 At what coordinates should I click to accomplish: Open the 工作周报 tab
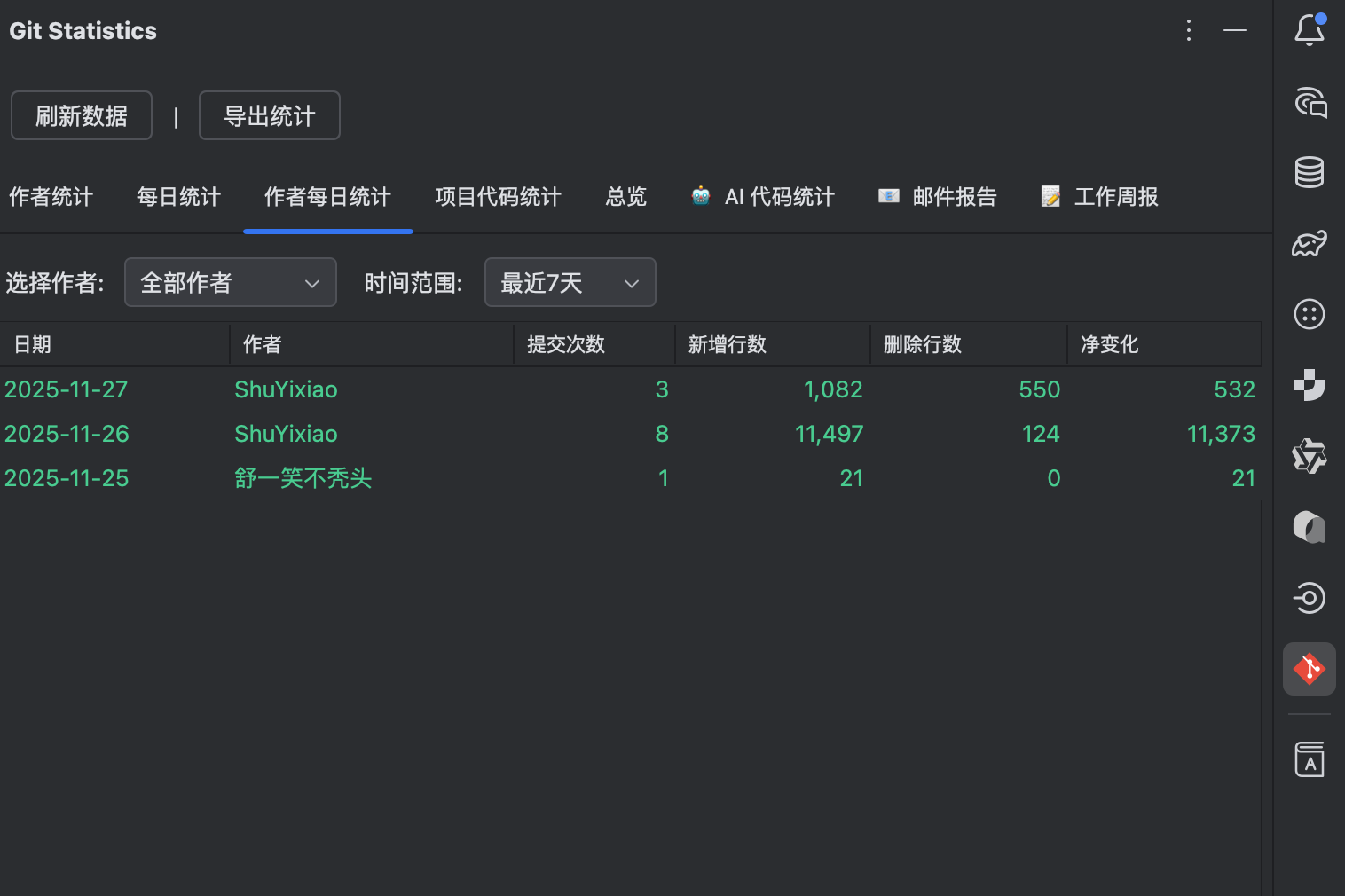click(x=1100, y=197)
